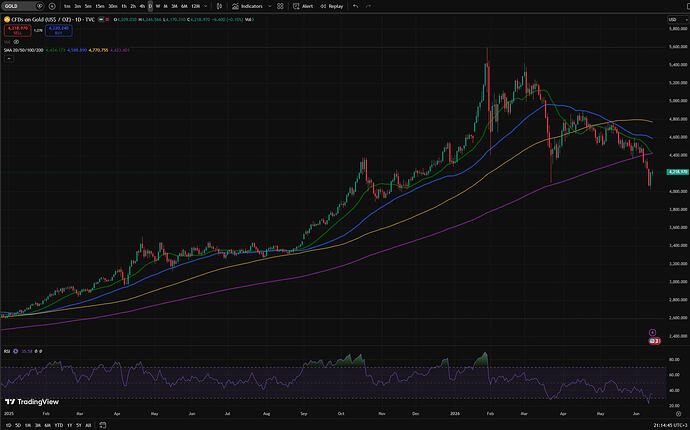Expand the timeframe interval dropdown arrow
This screenshot has height=430, width=690.
pos(206,6)
